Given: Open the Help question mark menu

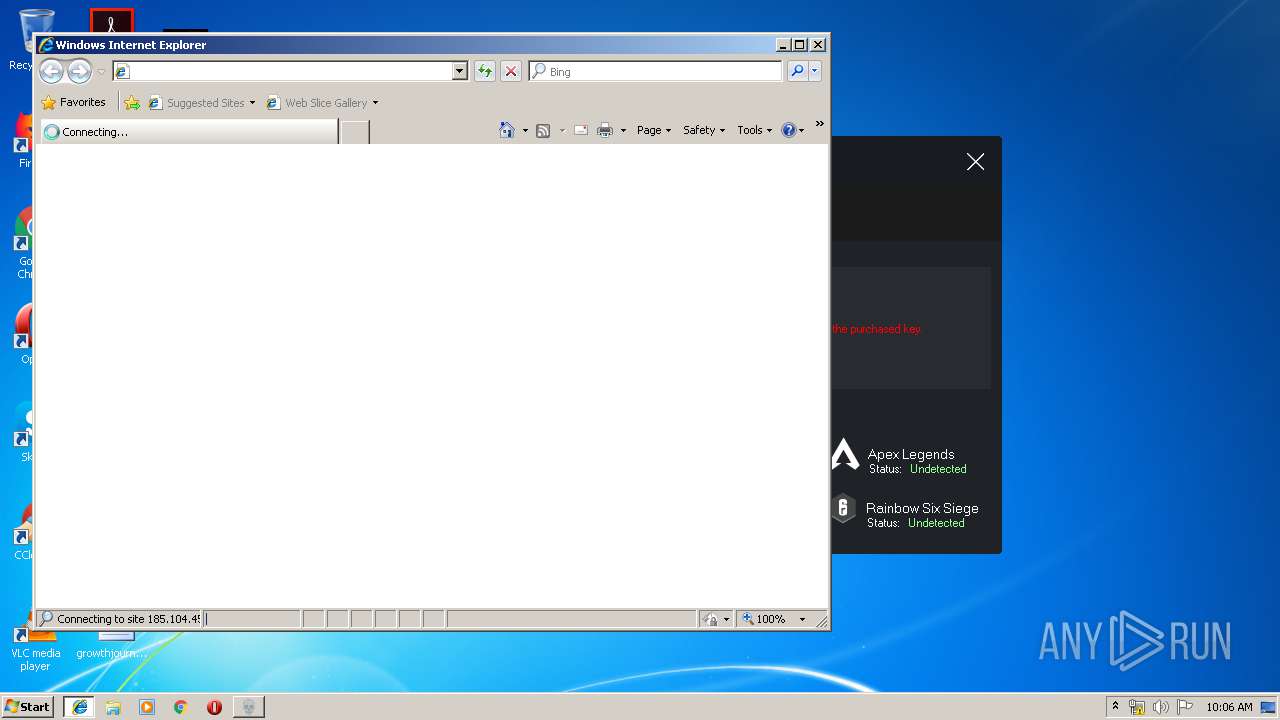Looking at the screenshot, I should point(792,130).
